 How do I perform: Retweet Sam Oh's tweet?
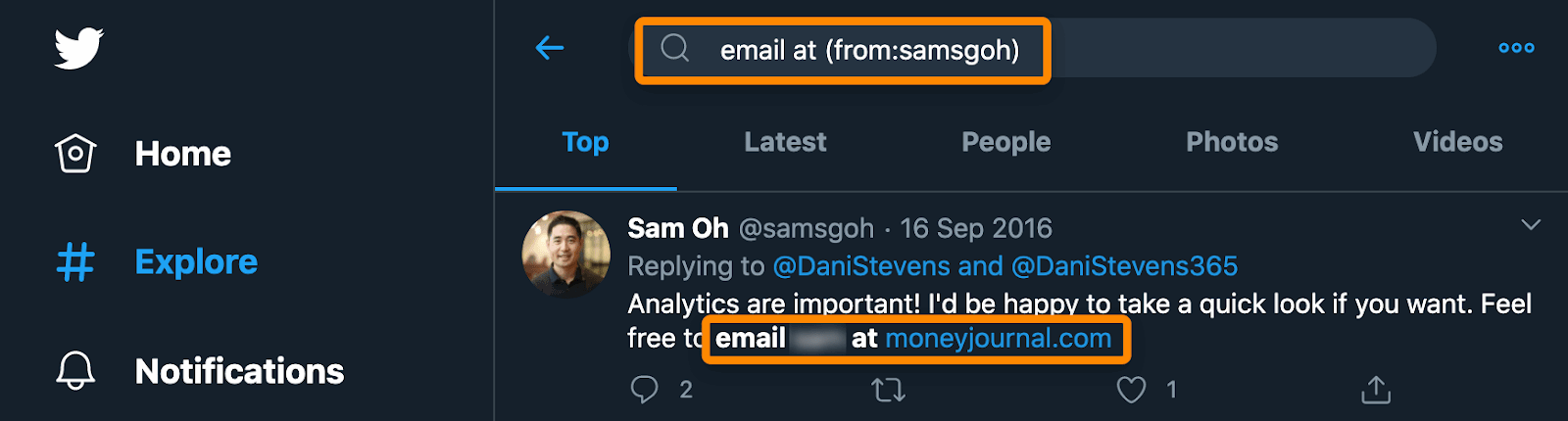pyautogui.click(x=888, y=390)
